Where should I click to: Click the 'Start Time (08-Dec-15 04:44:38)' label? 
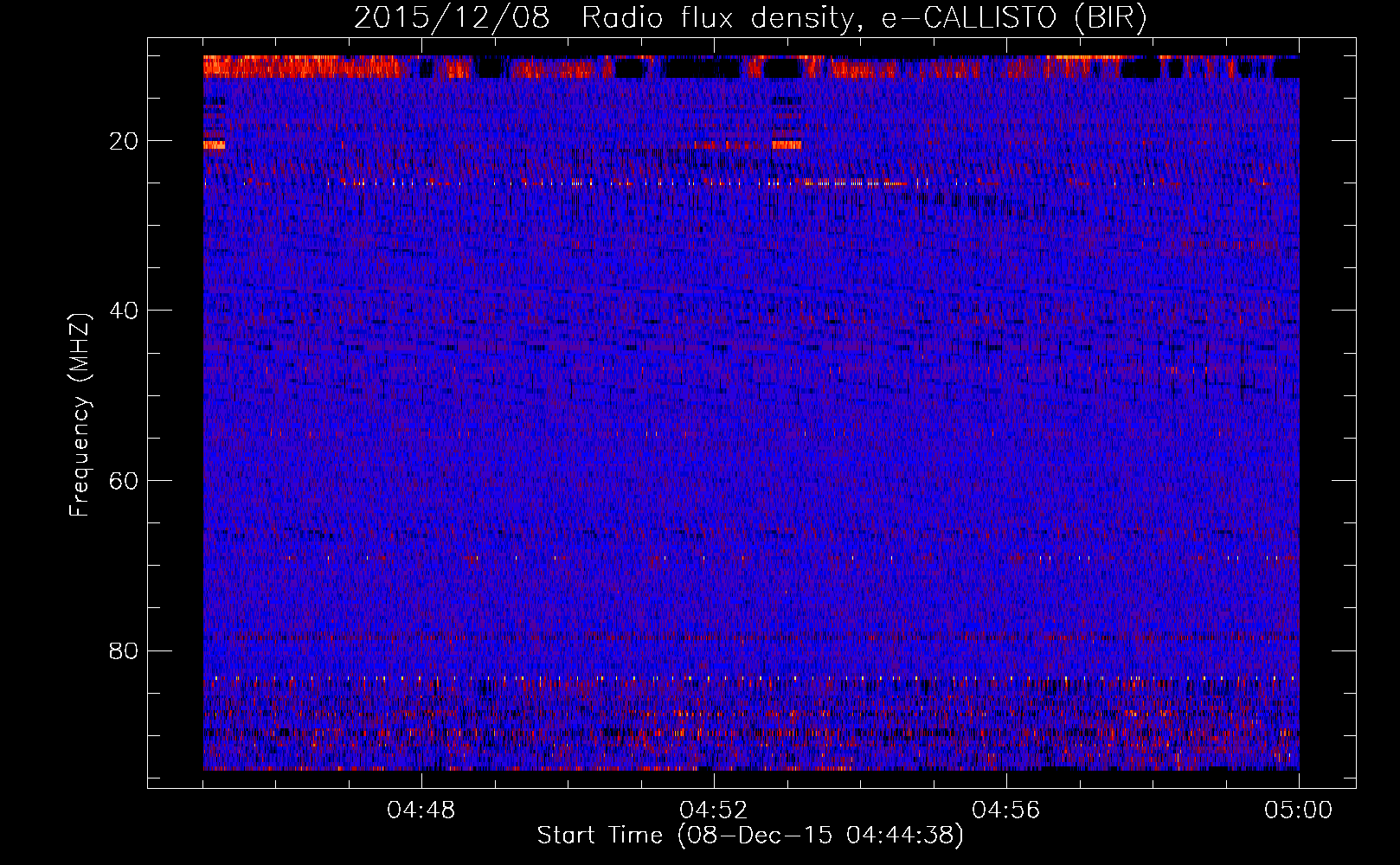750,836
